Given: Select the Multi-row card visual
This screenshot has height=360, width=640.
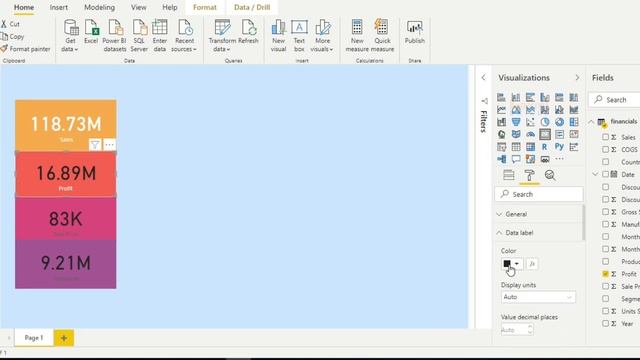Looking at the screenshot, I should coord(559,134).
